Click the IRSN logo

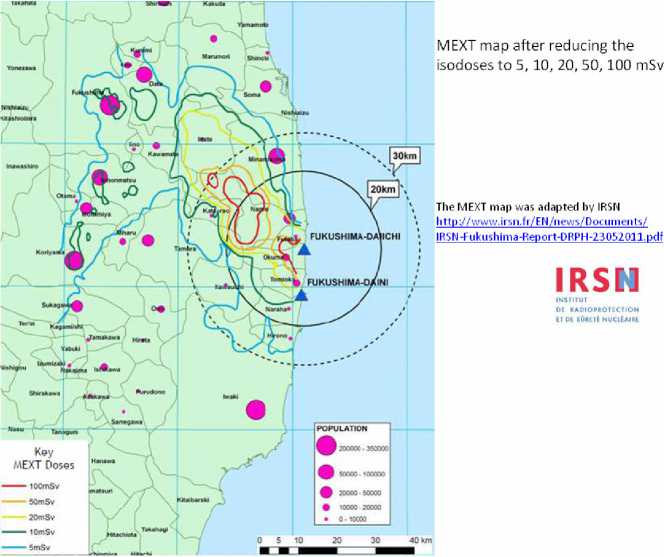click(597, 294)
